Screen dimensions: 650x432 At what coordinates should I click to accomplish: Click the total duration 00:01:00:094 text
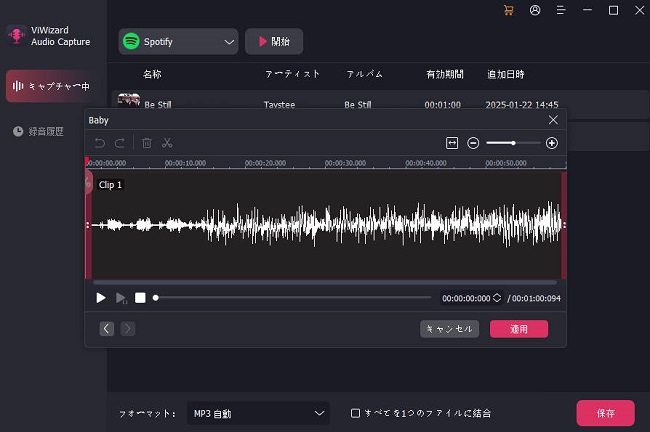[x=536, y=298]
